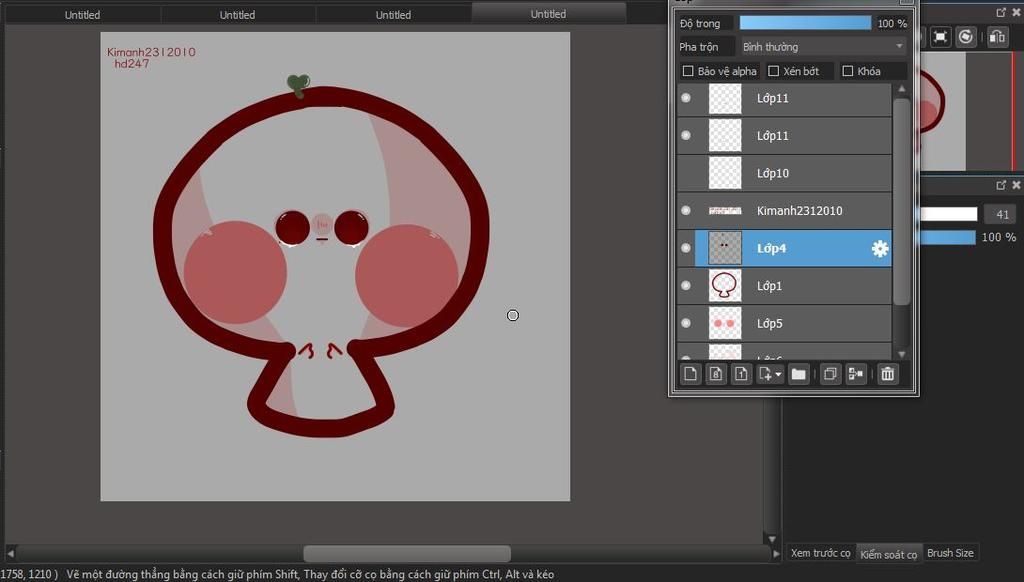The image size is (1024, 582).
Task: Create a new color layer
Action: click(x=690, y=374)
